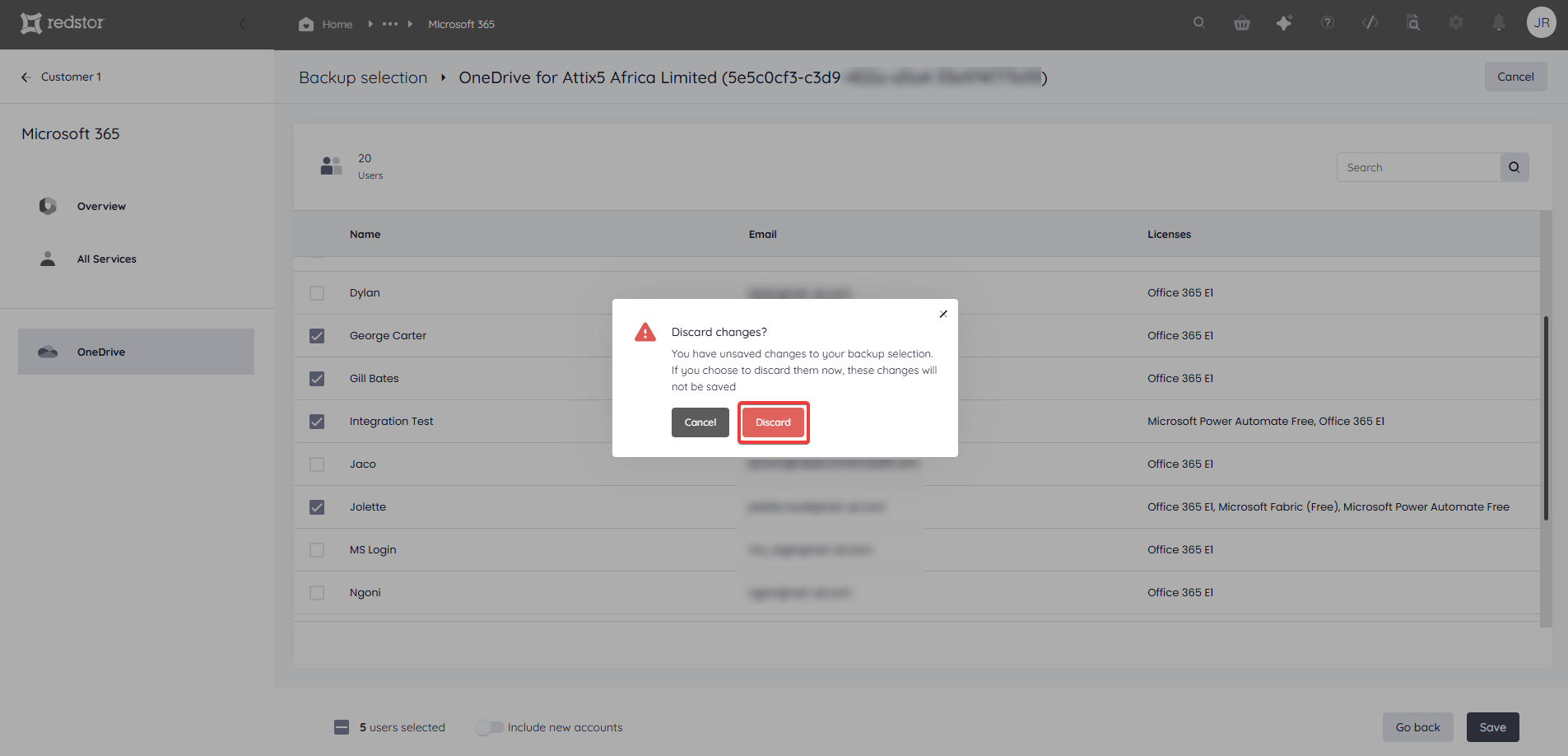The height and width of the screenshot is (756, 1568).
Task: Uncheck the Integration Test checkbox
Action: coord(317,422)
